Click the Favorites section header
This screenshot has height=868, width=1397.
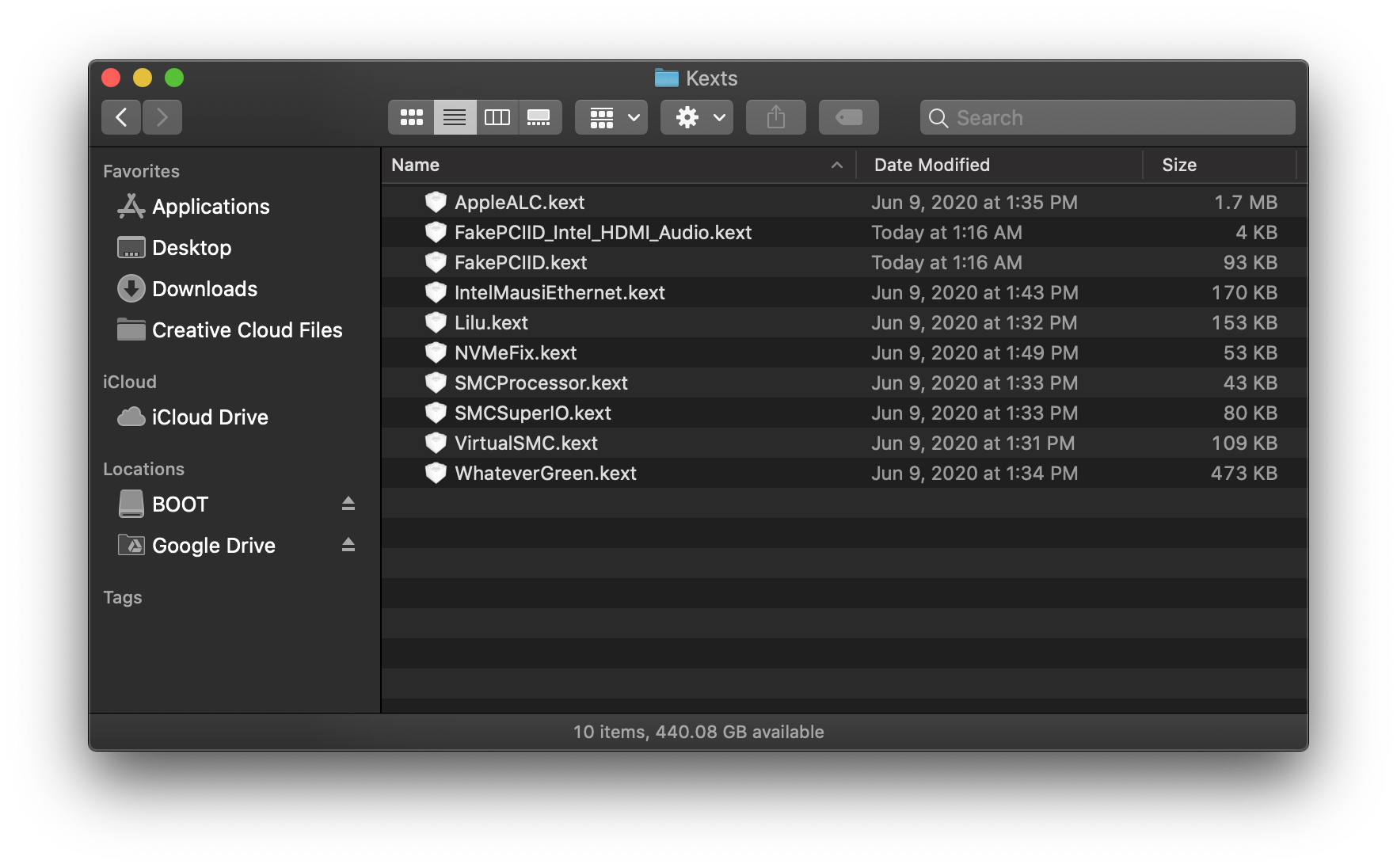[141, 171]
